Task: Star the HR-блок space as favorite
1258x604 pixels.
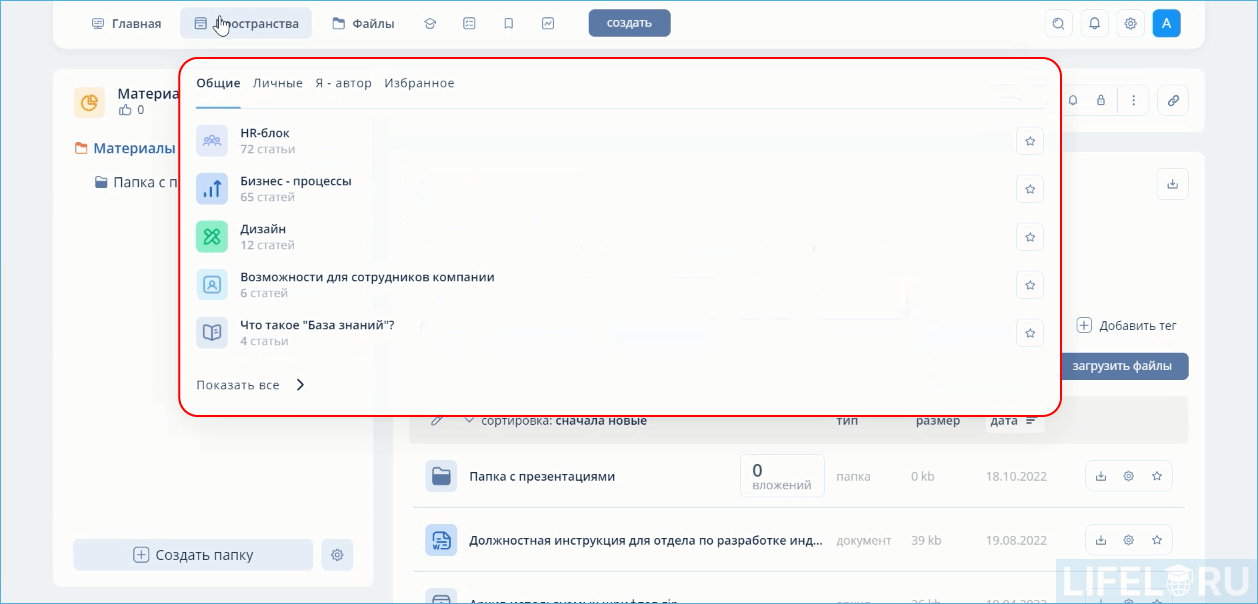Action: pyautogui.click(x=1030, y=140)
